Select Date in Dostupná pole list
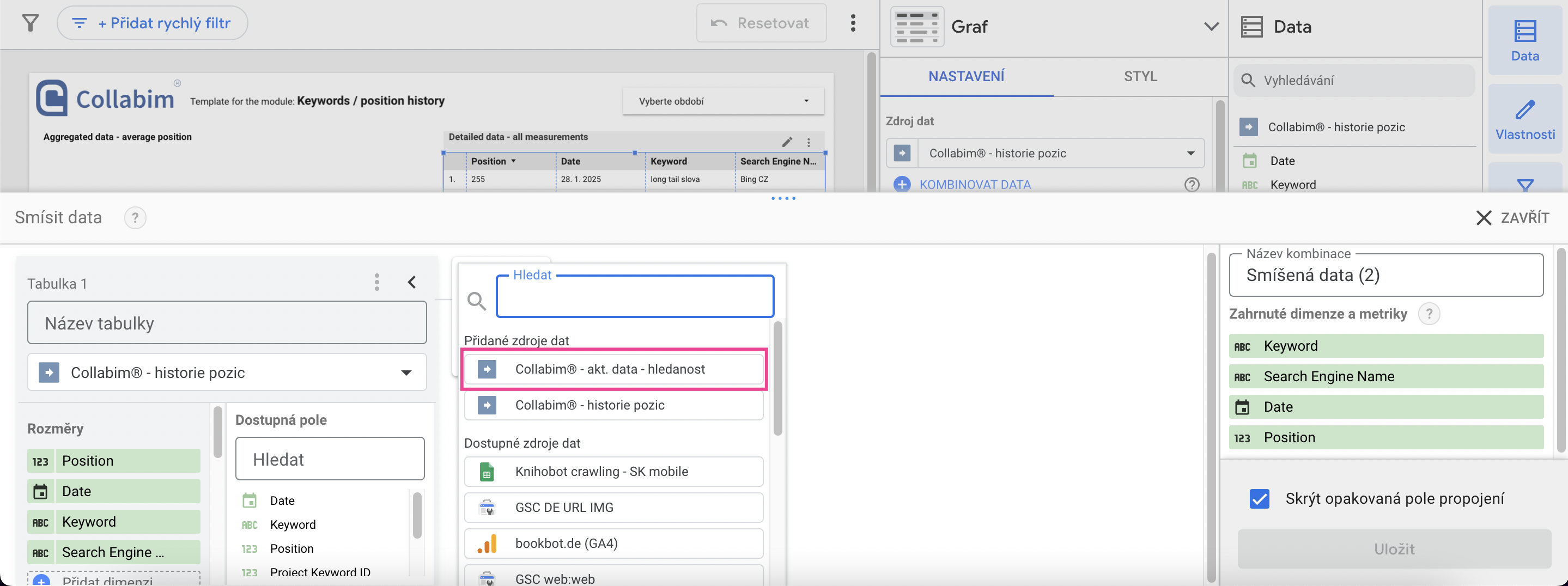1568x586 pixels. [282, 501]
